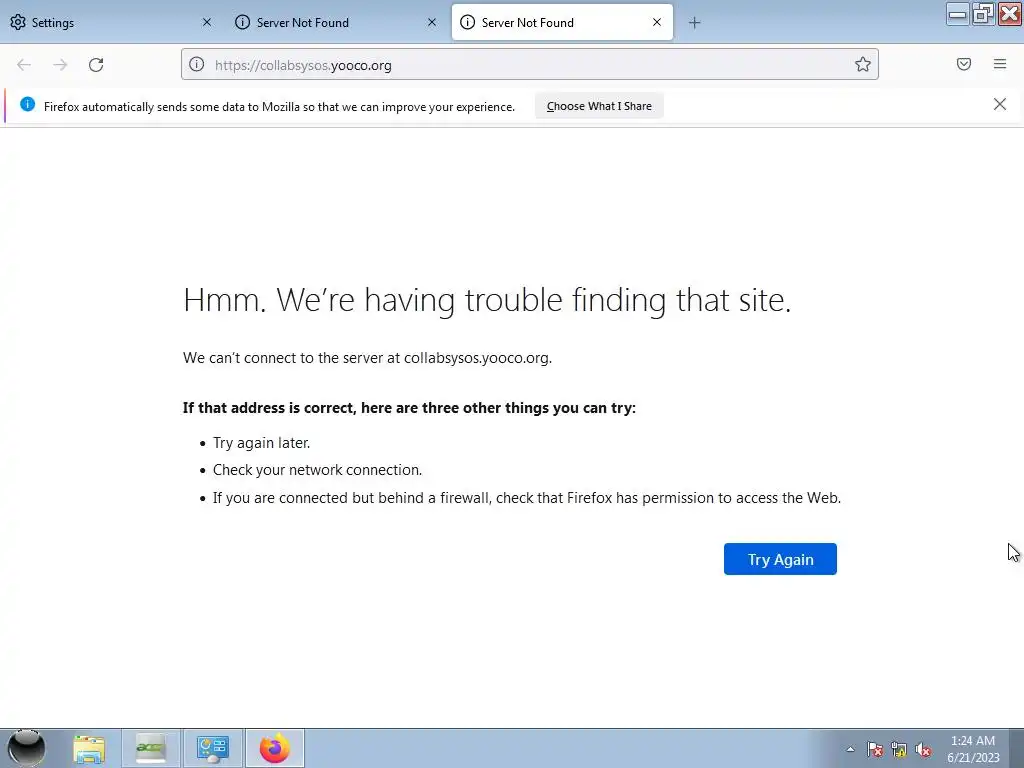Open Action Center flag icon
Image resolution: width=1024 pixels, height=768 pixels.
click(875, 749)
